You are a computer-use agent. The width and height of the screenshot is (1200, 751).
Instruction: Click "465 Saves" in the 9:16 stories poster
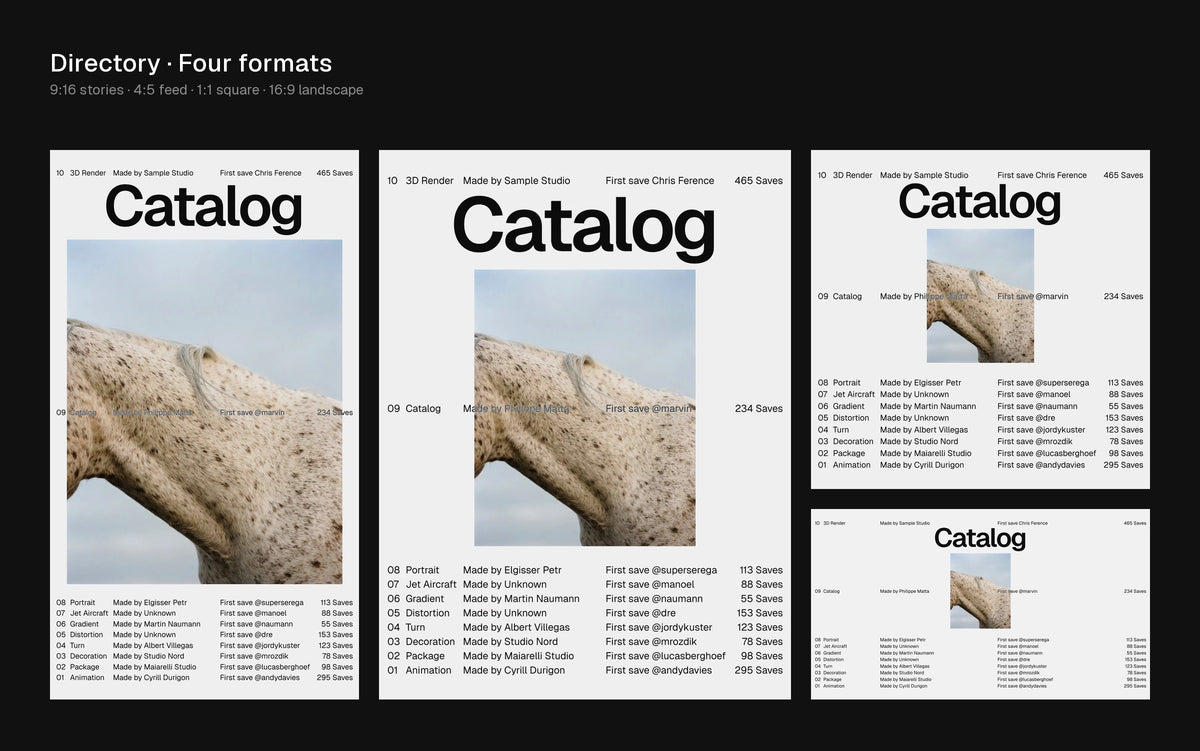(x=335, y=173)
